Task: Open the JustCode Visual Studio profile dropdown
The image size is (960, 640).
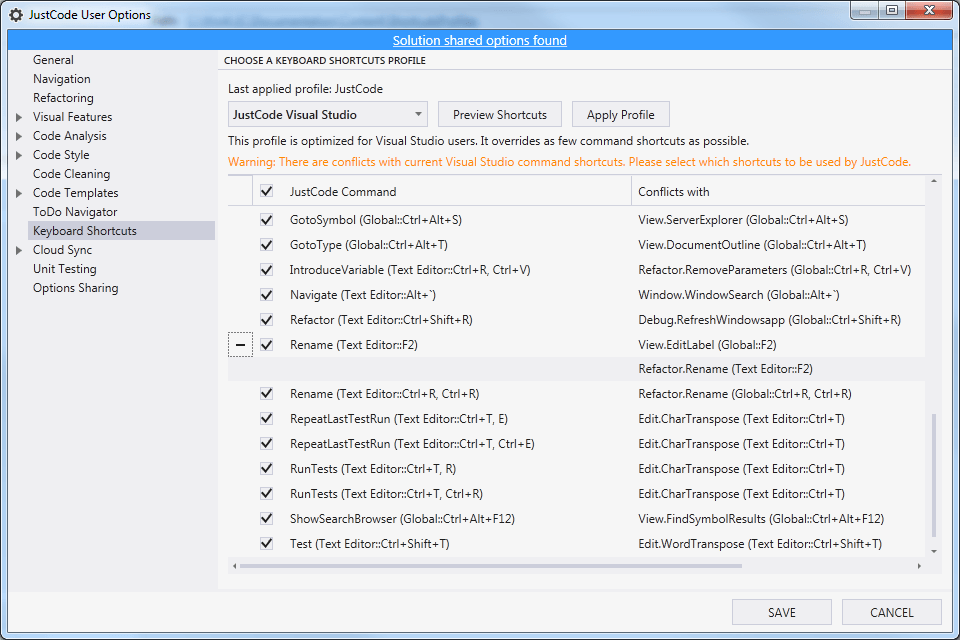Action: click(x=328, y=115)
